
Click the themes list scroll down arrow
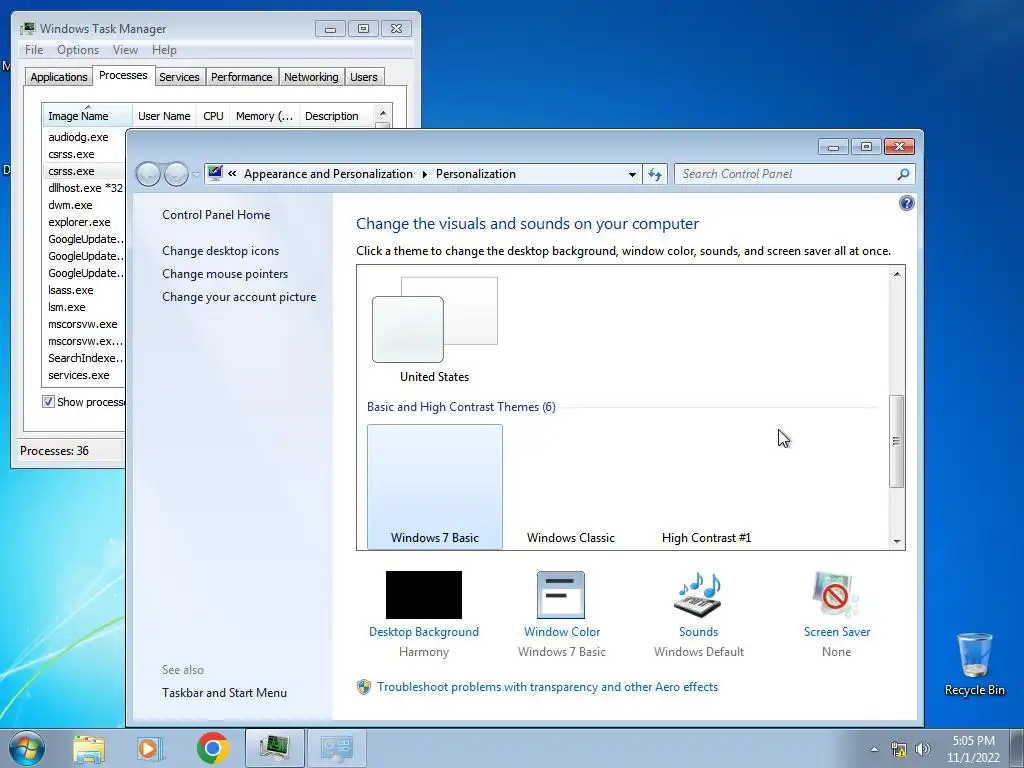point(897,541)
